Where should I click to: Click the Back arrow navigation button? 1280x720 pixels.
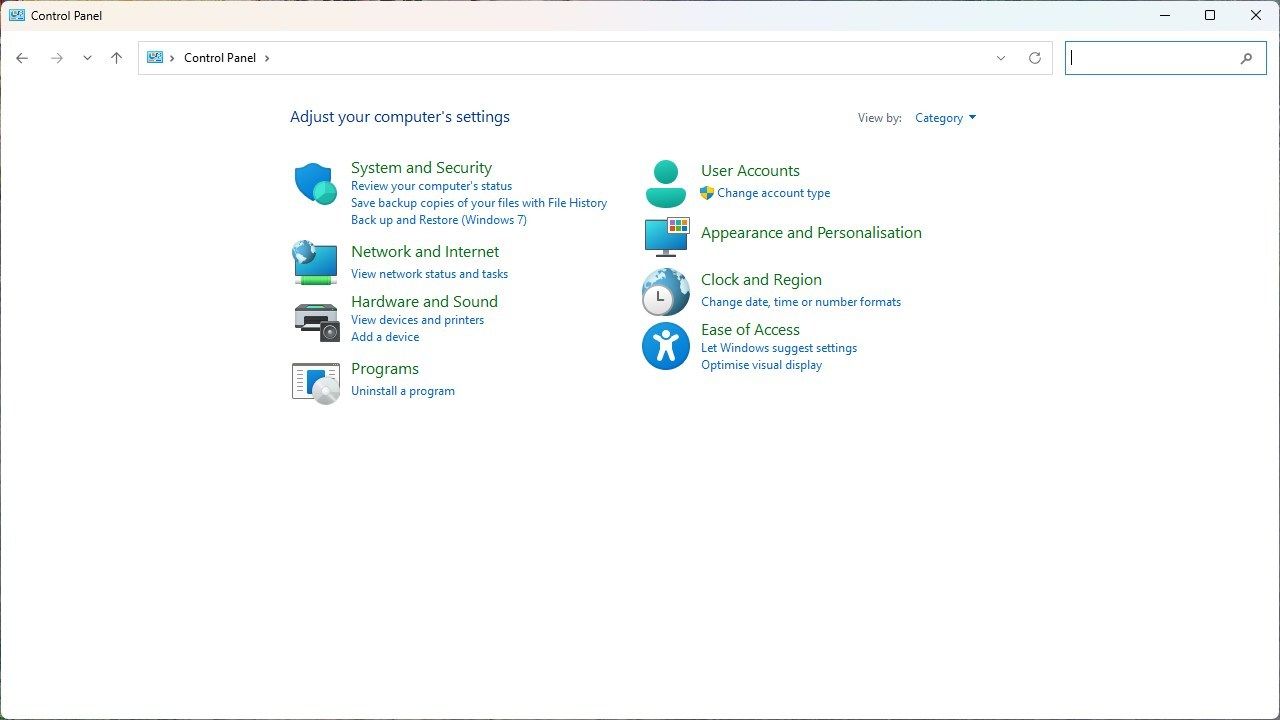pos(22,58)
